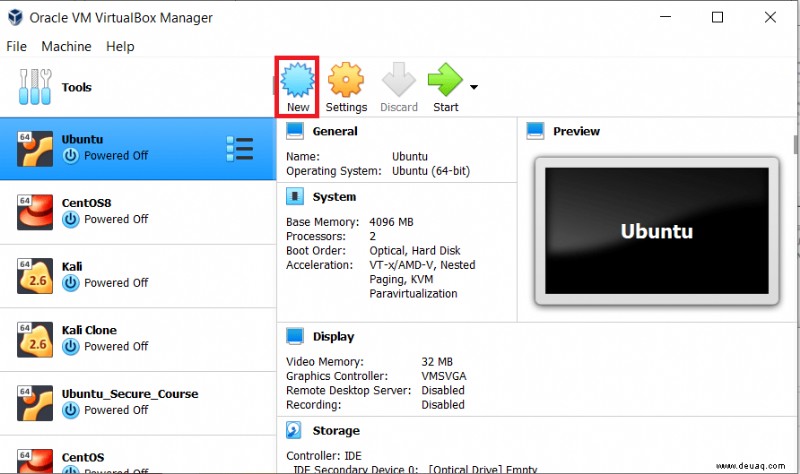Open the Machine menu

[66, 46]
